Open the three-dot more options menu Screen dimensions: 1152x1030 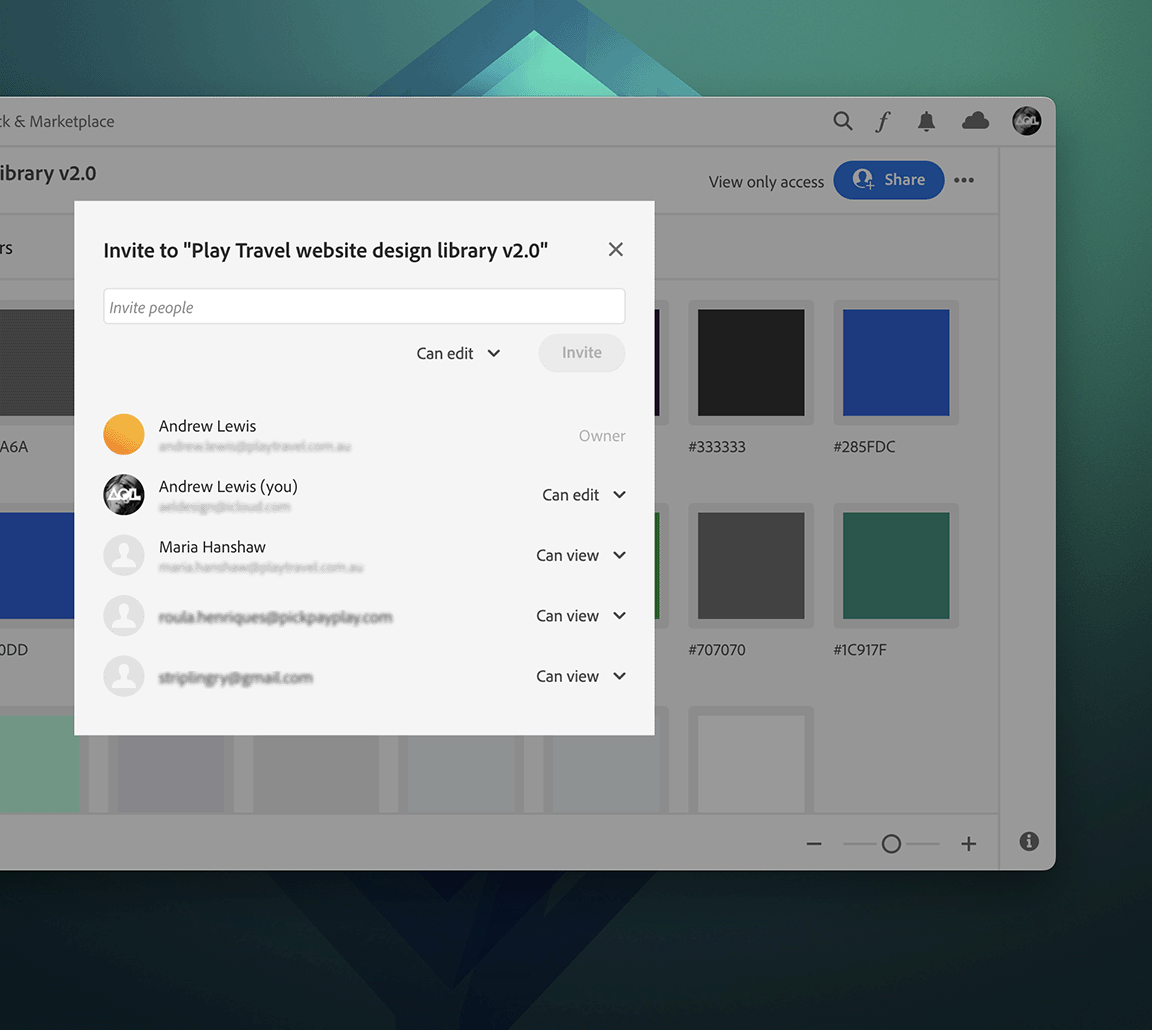[x=964, y=180]
